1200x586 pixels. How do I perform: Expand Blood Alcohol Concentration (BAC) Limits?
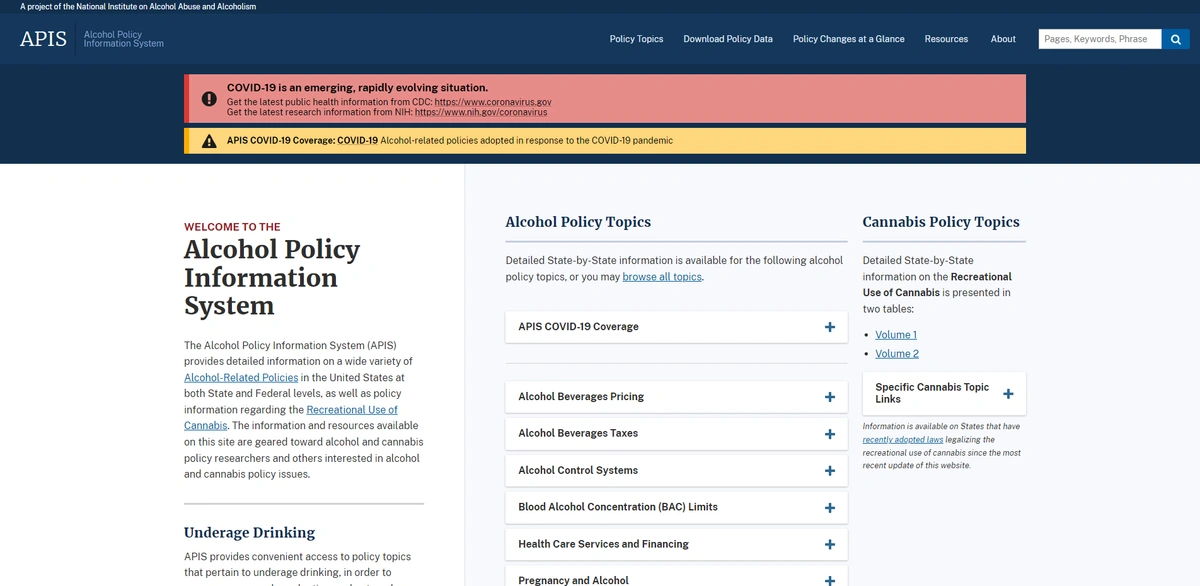click(x=676, y=507)
